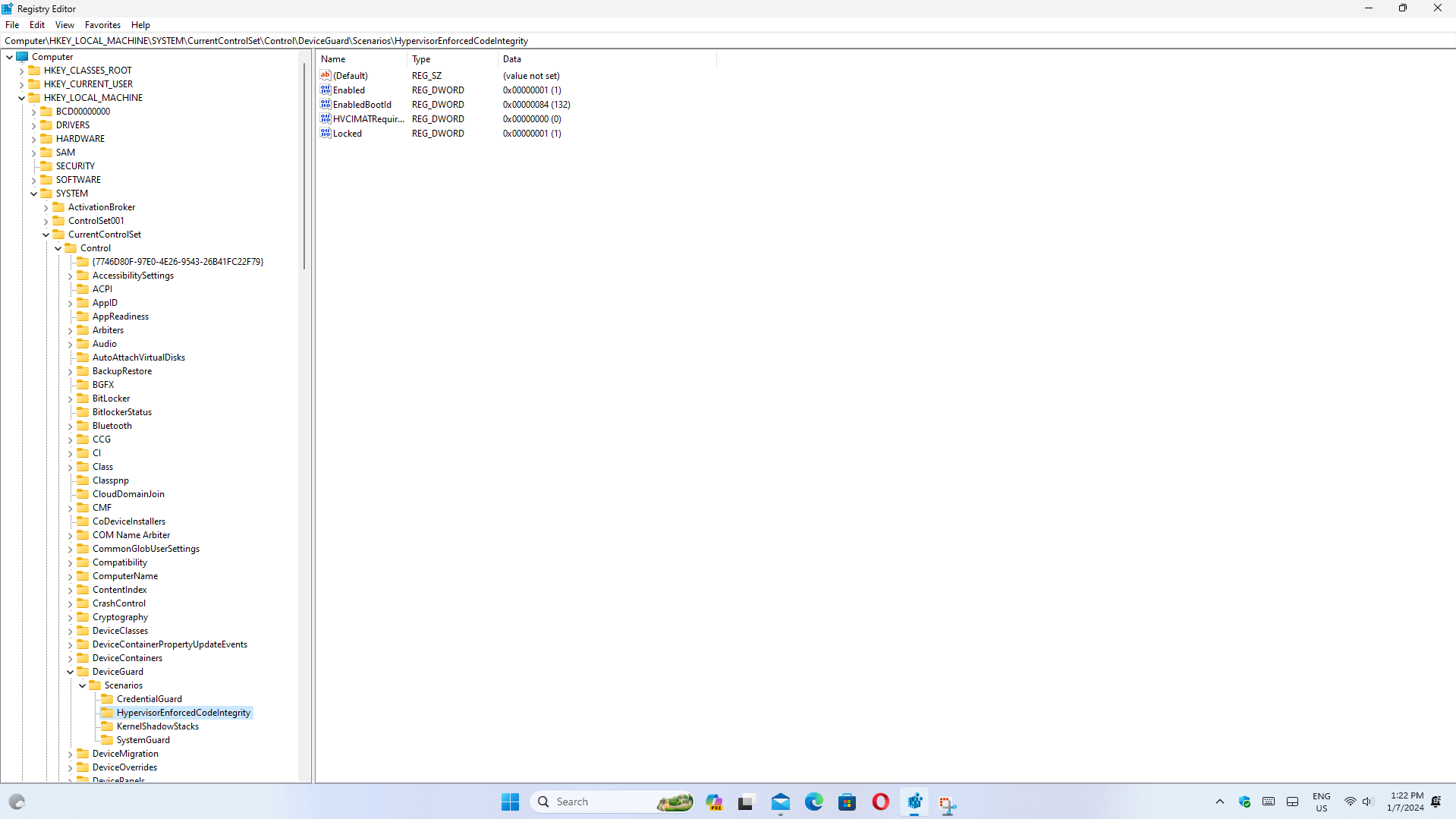Select the CrashControl key
Image resolution: width=1456 pixels, height=819 pixels.
(x=119, y=603)
